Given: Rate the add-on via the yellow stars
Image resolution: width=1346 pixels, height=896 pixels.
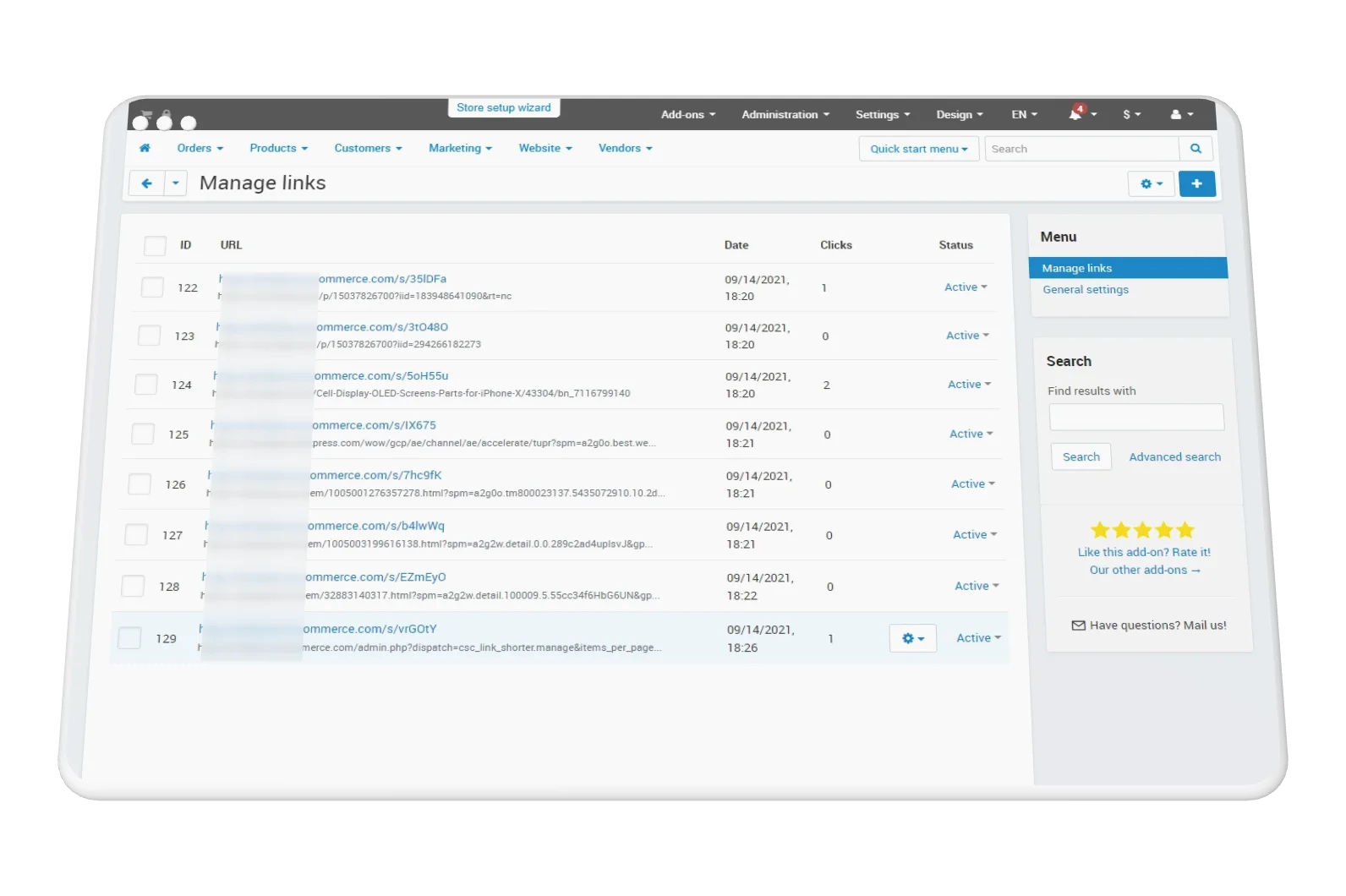Looking at the screenshot, I should coord(1142,530).
